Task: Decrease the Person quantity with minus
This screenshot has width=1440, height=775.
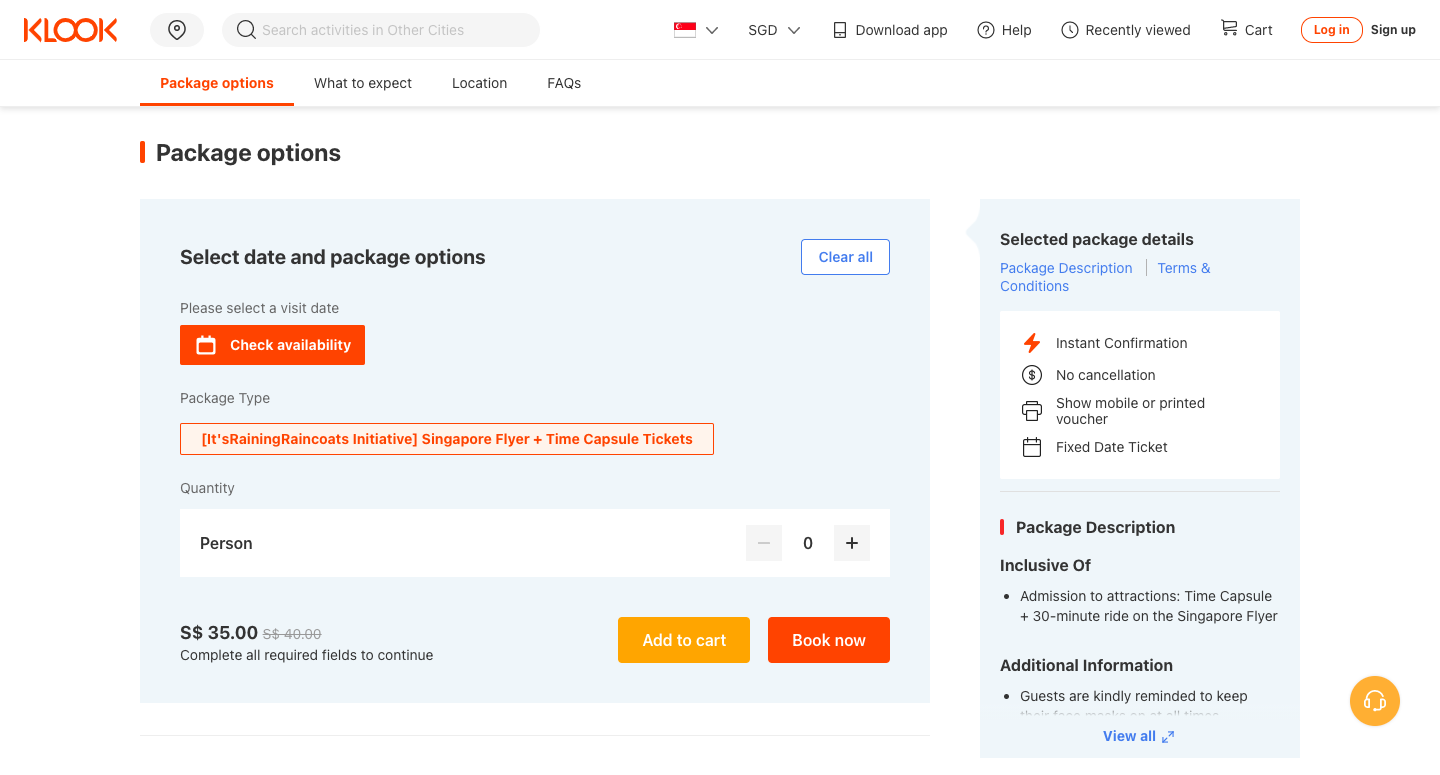Action: (x=764, y=543)
